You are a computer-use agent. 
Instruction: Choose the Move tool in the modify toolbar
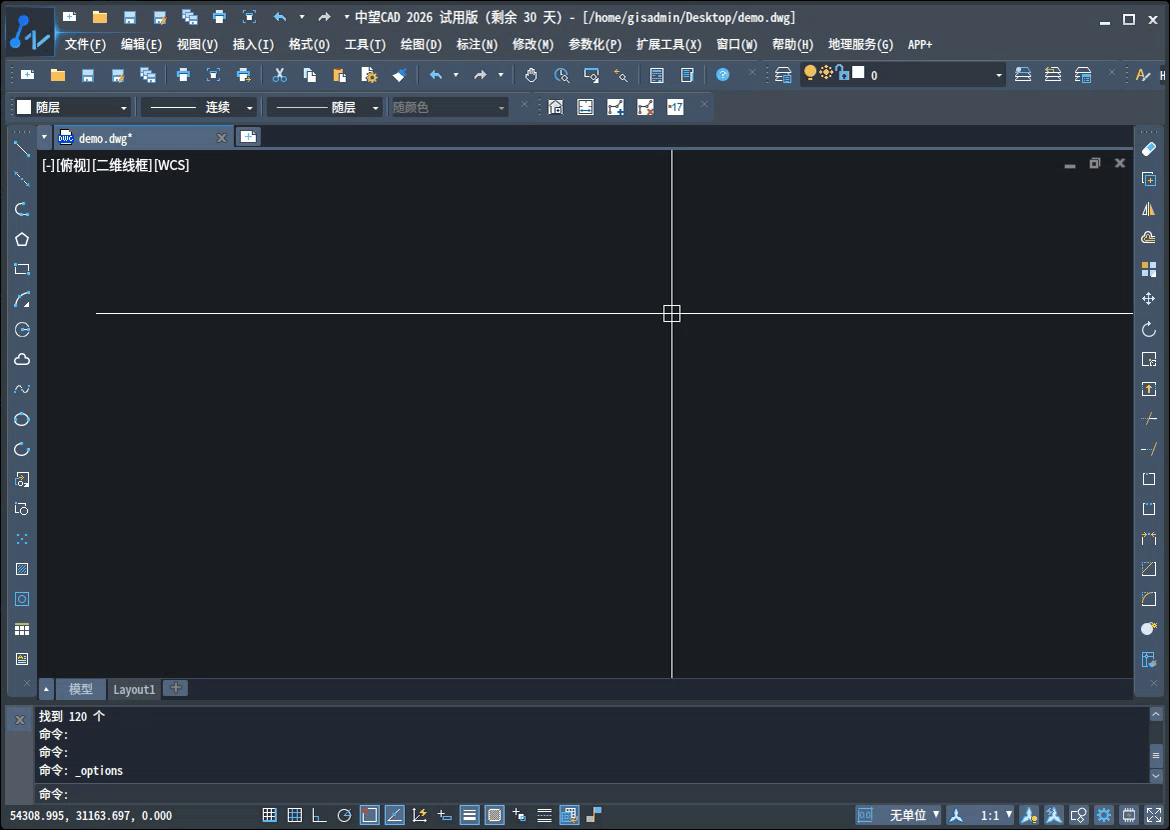(x=1148, y=299)
